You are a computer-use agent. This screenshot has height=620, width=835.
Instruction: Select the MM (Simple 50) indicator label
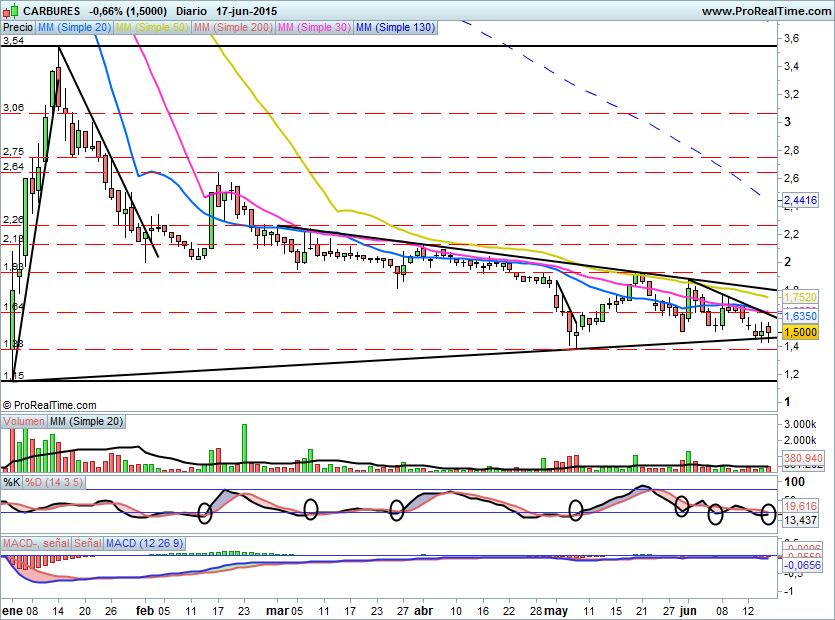[151, 28]
